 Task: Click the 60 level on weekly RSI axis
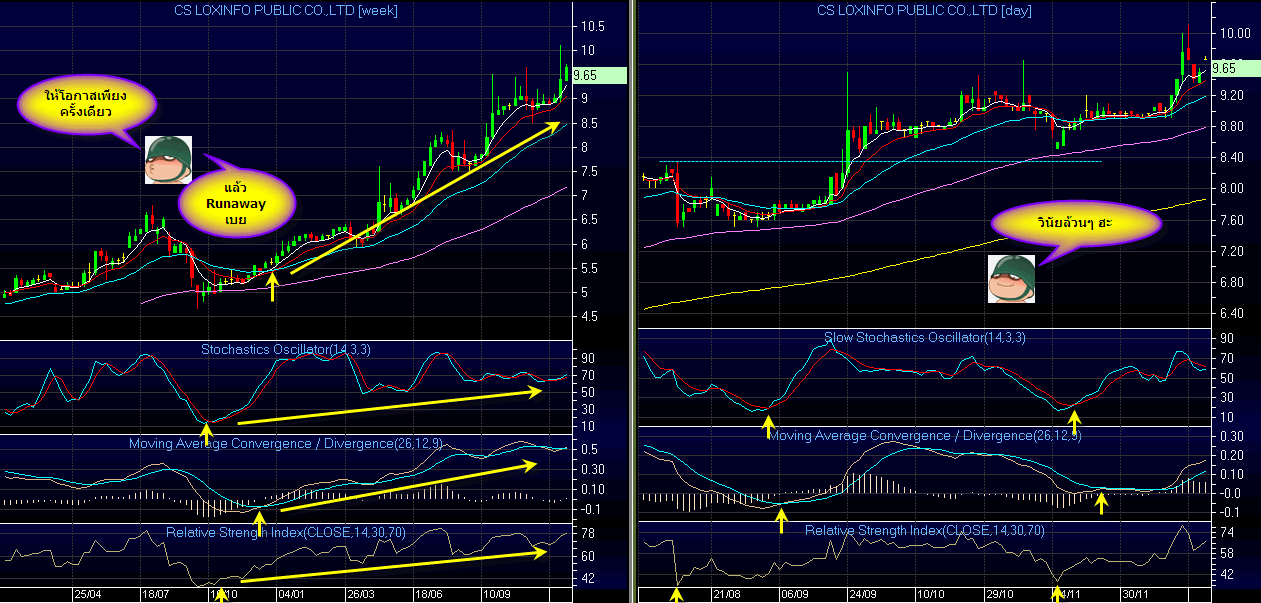coord(587,556)
